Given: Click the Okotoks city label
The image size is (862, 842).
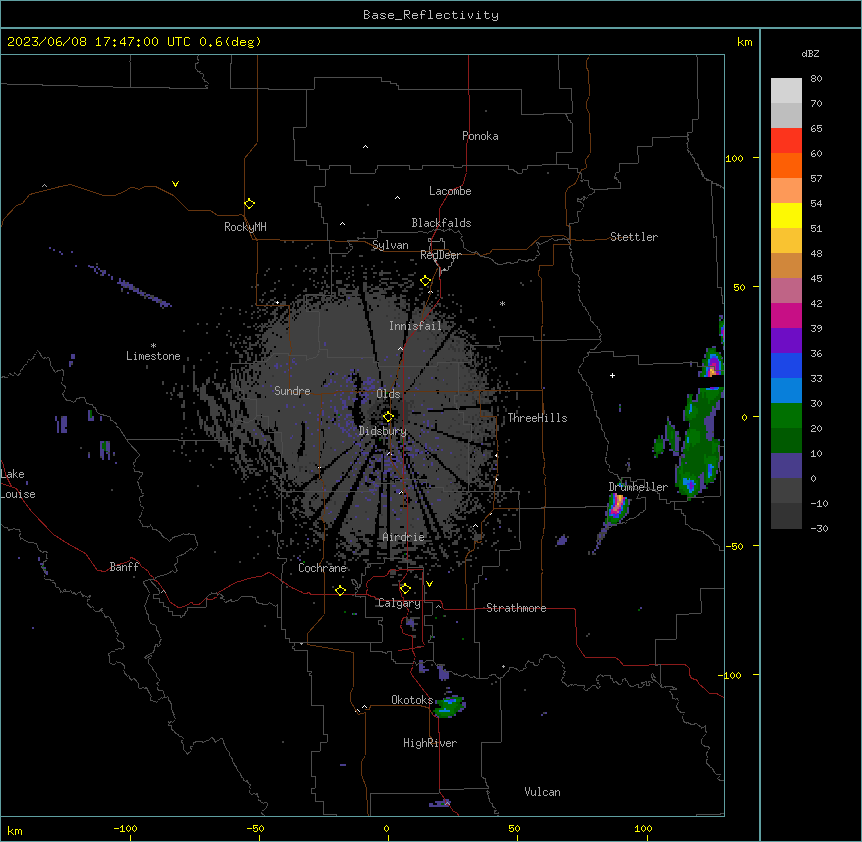Looking at the screenshot, I should pos(412,700).
